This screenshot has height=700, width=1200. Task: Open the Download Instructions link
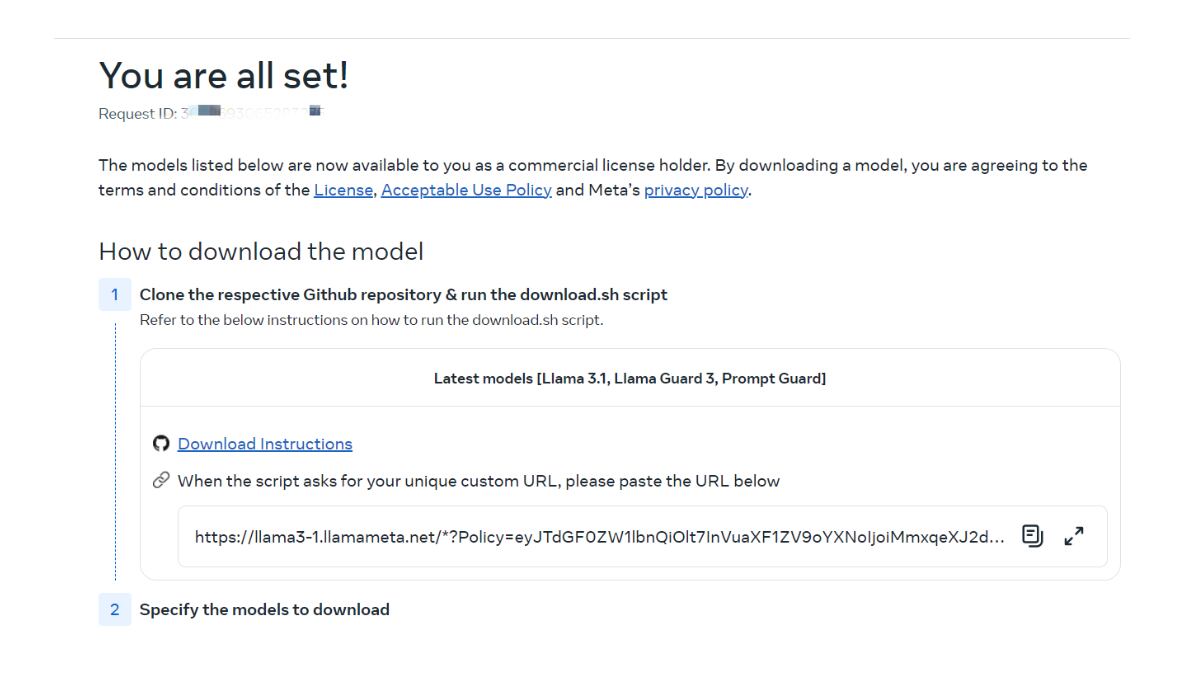265,444
